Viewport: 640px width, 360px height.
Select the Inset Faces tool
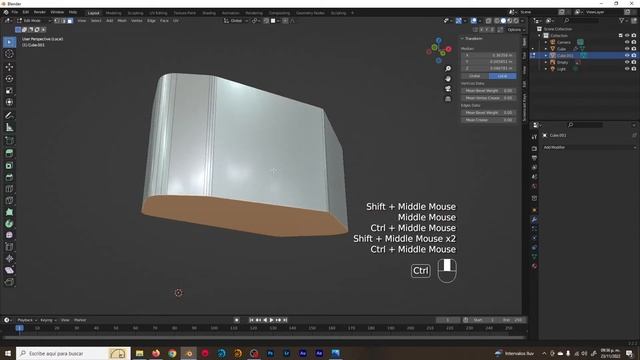(9, 165)
